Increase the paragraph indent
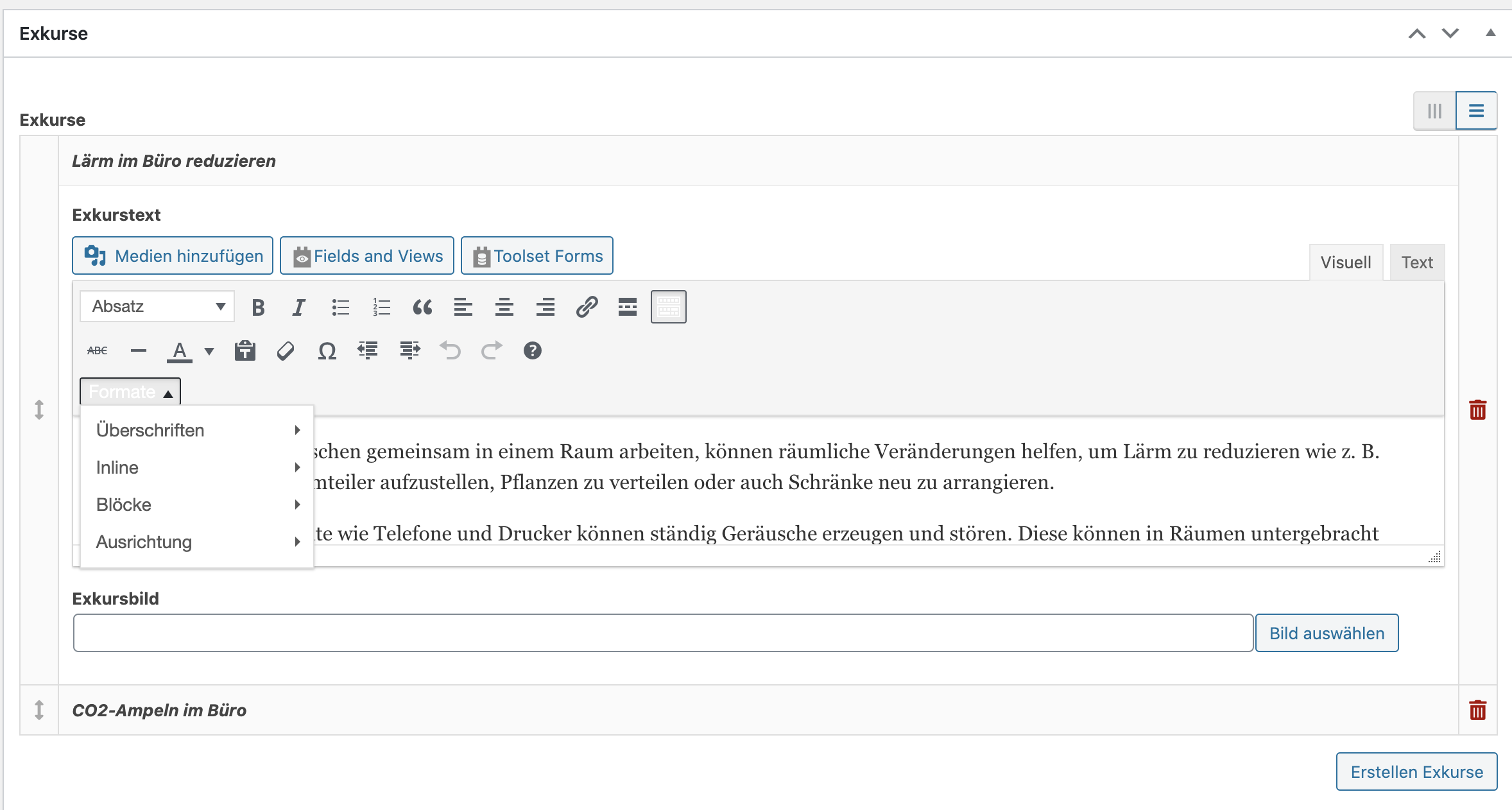The image size is (1512, 810). [409, 350]
